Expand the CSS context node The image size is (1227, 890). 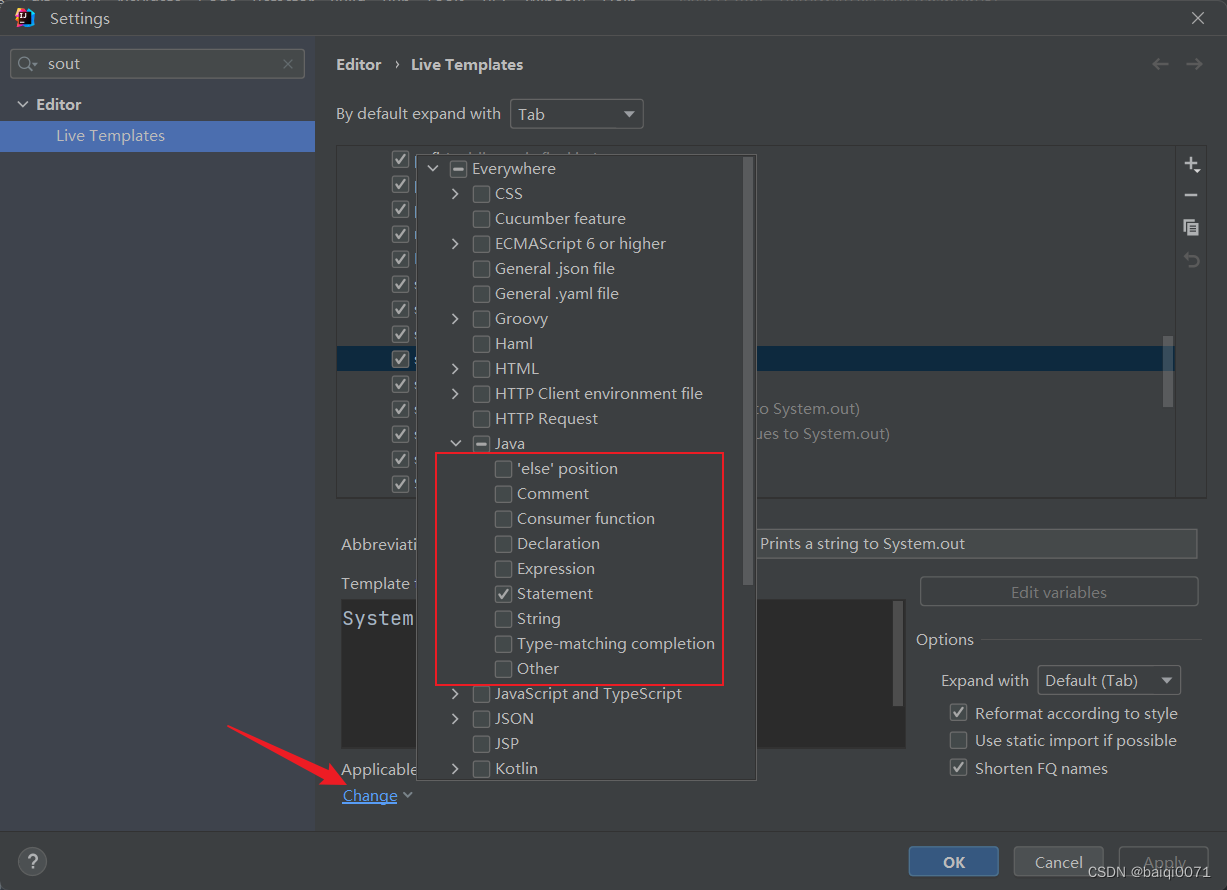pyautogui.click(x=456, y=194)
